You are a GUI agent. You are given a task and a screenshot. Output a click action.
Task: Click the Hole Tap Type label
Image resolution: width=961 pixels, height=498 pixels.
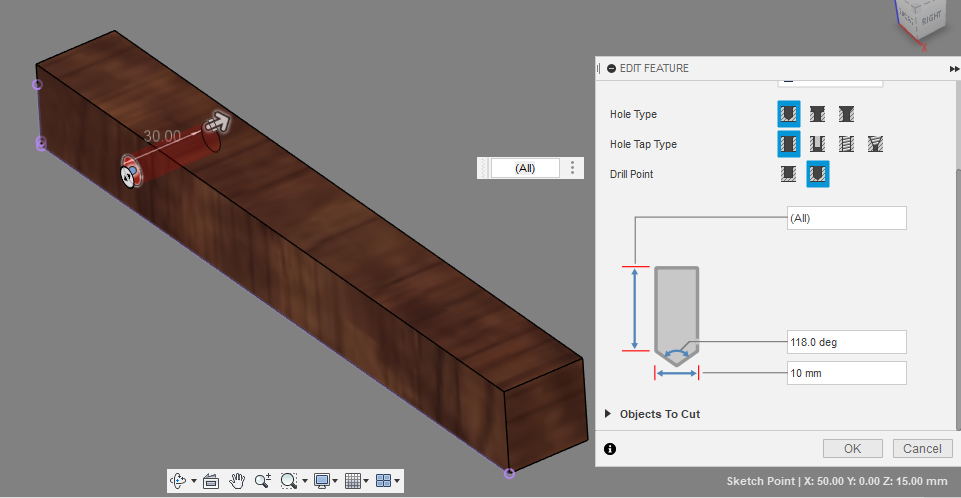[643, 144]
